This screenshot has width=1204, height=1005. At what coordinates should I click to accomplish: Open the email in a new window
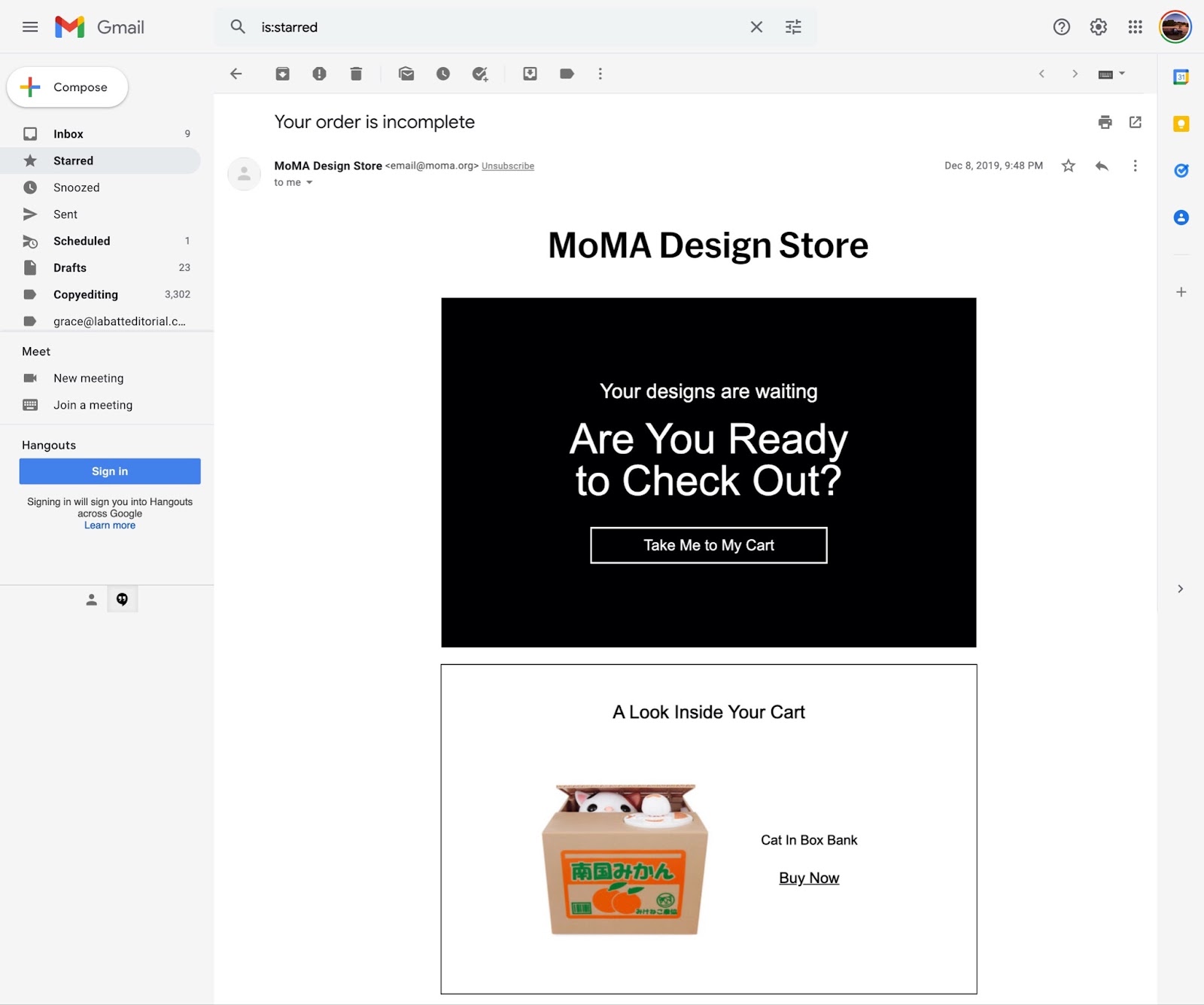click(x=1136, y=122)
